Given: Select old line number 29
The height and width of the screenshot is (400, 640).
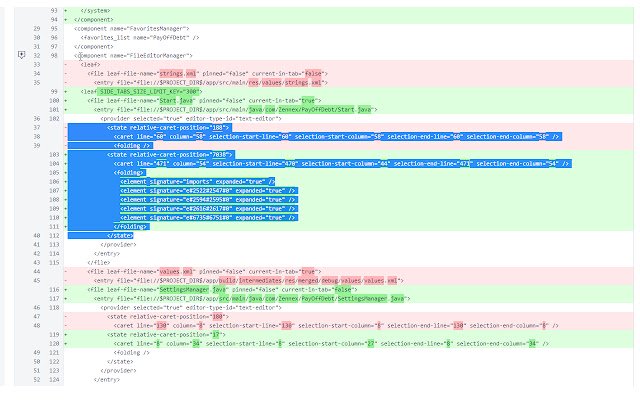Looking at the screenshot, I should click(37, 29).
